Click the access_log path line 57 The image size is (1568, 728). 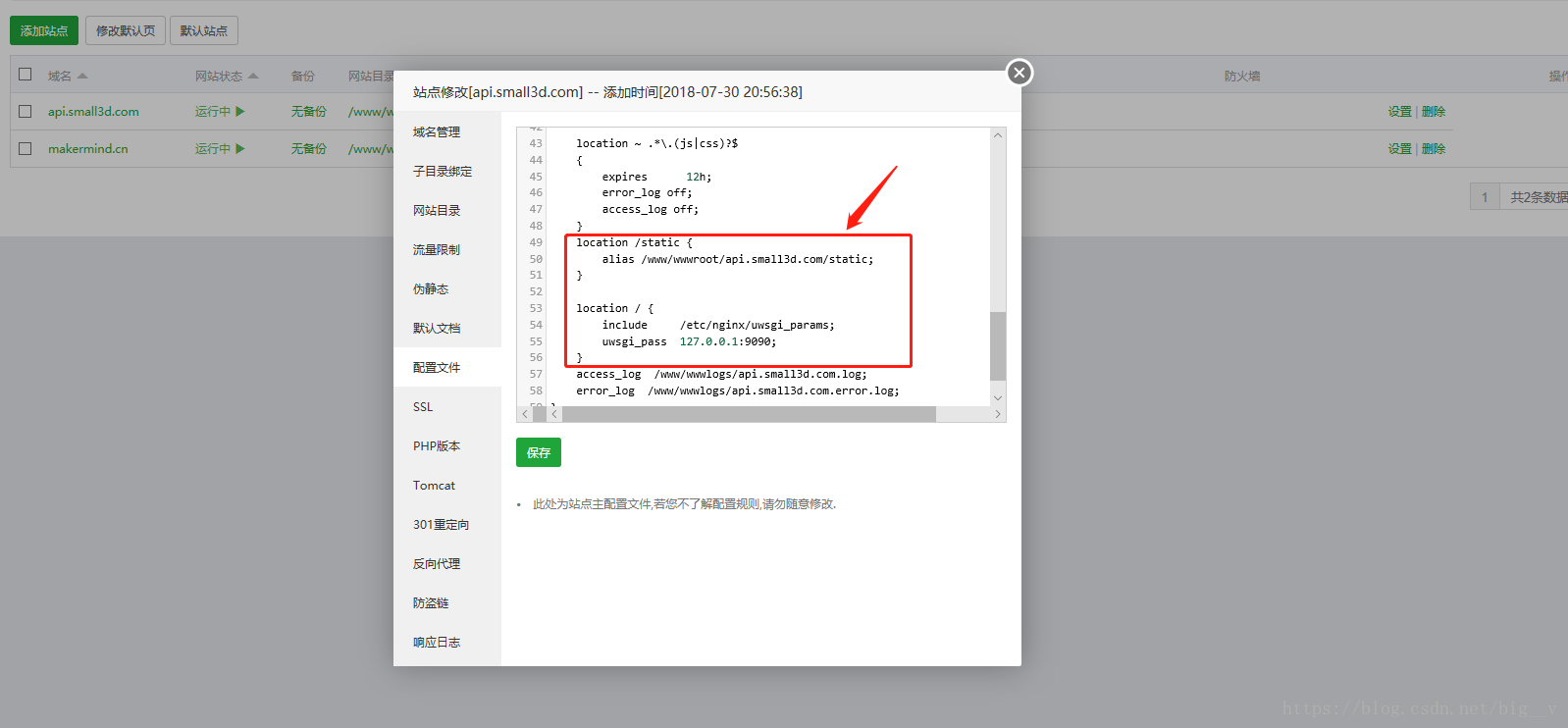(721, 374)
